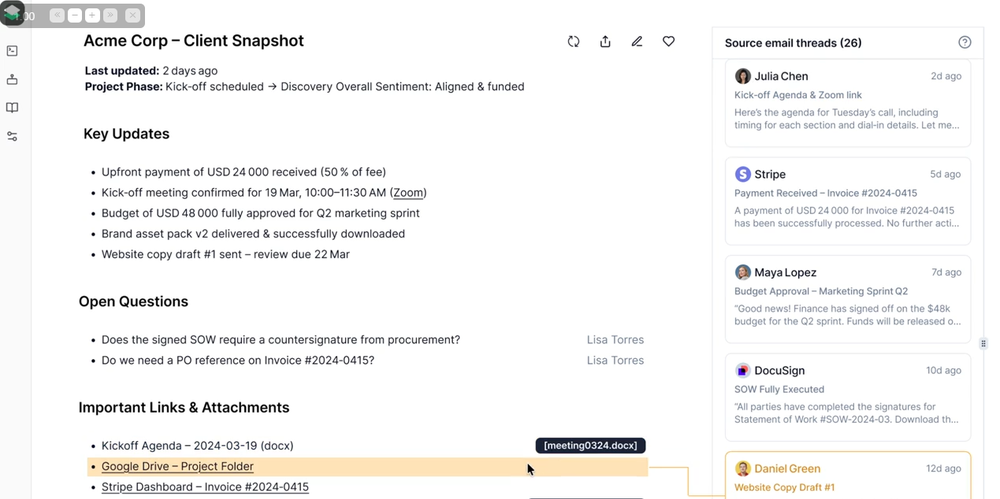
Task: Open Maya Lopez Budget Approval email card
Action: pos(848,299)
